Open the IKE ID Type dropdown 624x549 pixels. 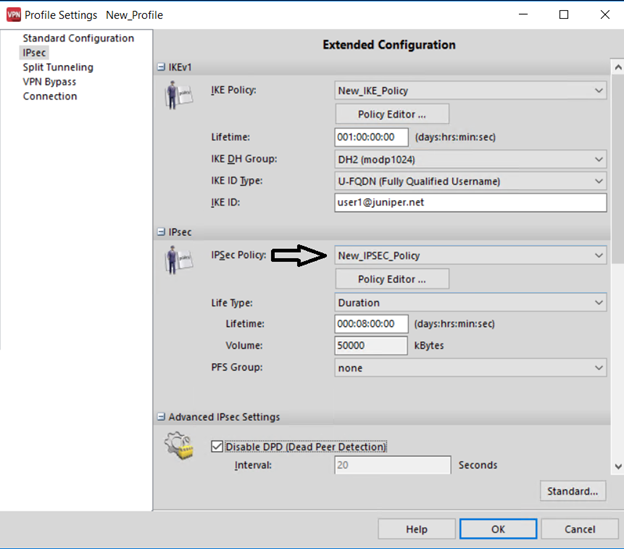click(470, 181)
